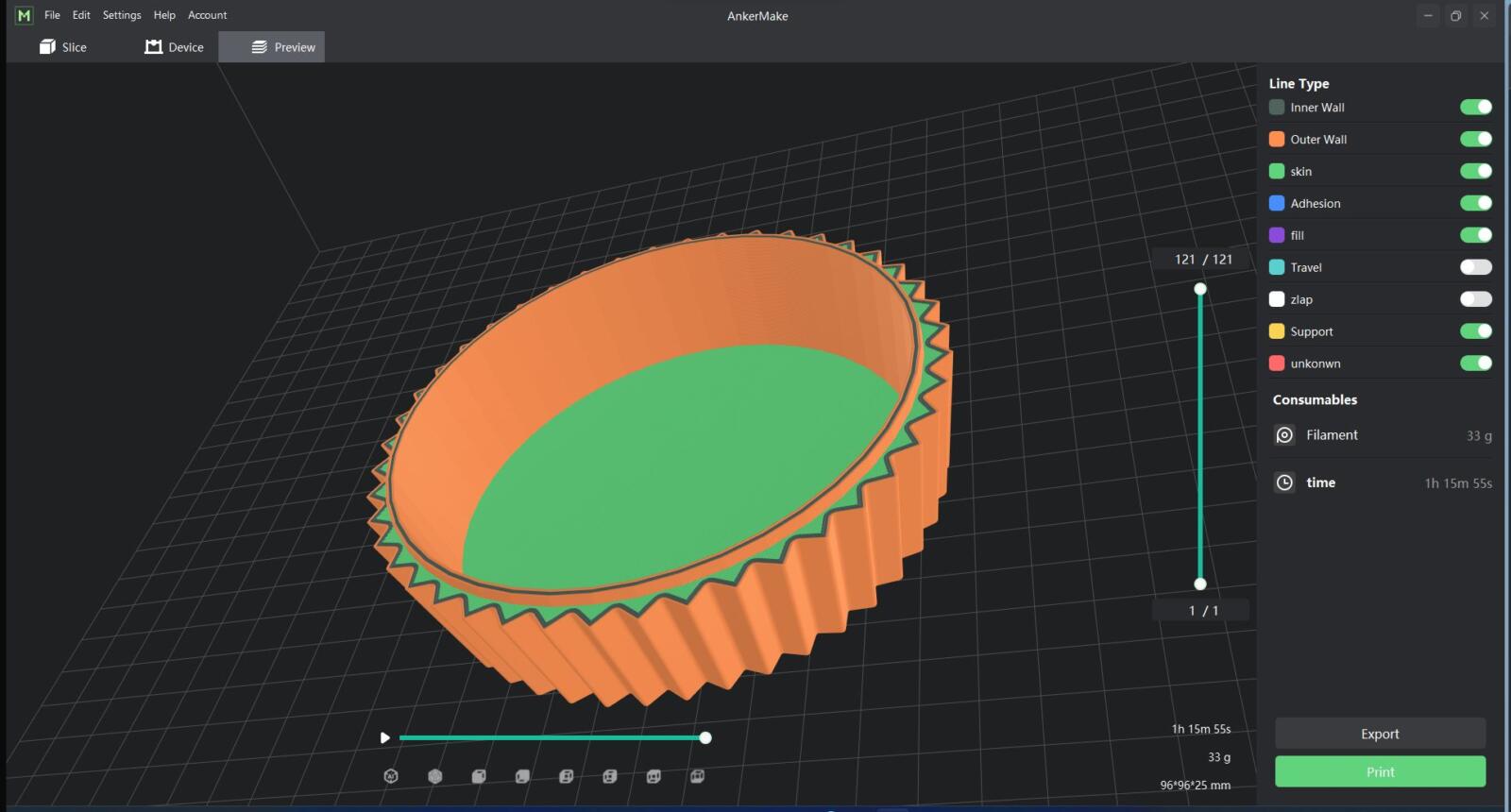Click the Export button
This screenshot has height=812, width=1511.
(x=1380, y=734)
